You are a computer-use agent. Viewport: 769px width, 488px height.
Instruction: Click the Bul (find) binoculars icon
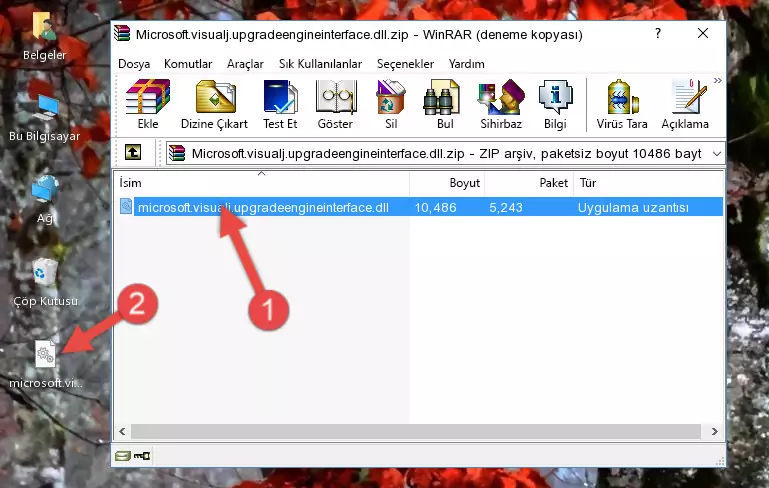coord(444,104)
